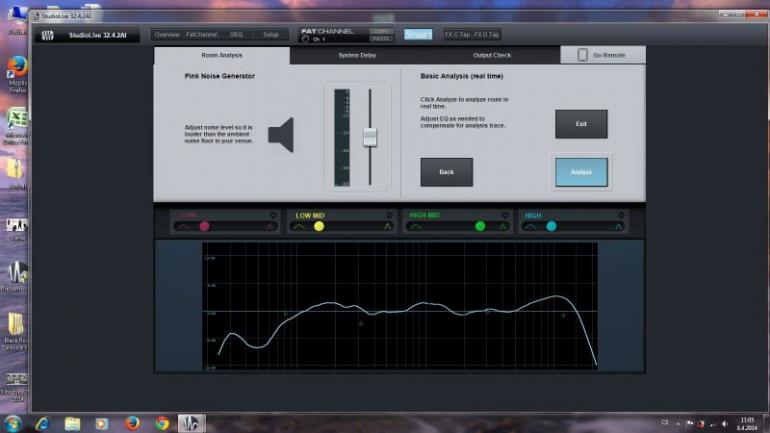Click the Fat Channel power icon
The width and height of the screenshot is (770, 433).
tap(305, 39)
